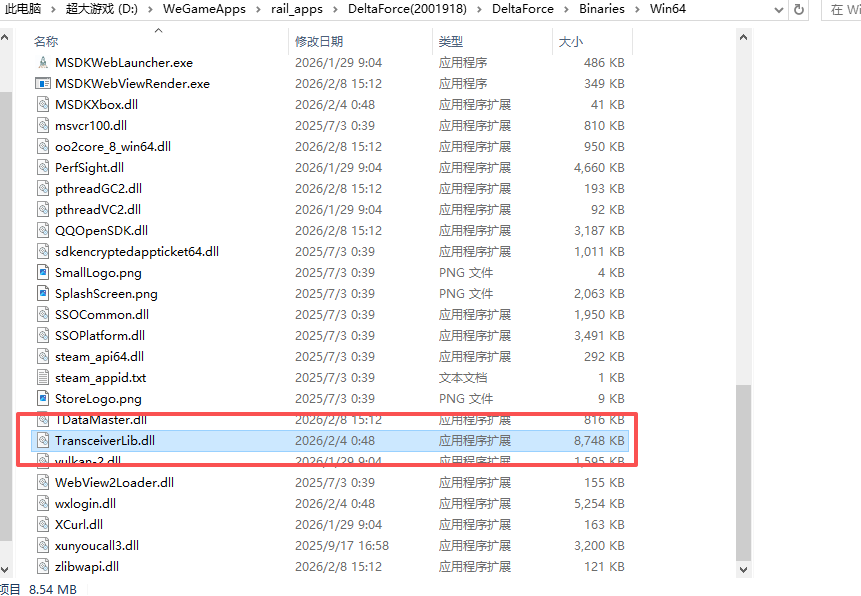Click the SplashScreen.png file icon
This screenshot has width=861, height=596.
43,293
